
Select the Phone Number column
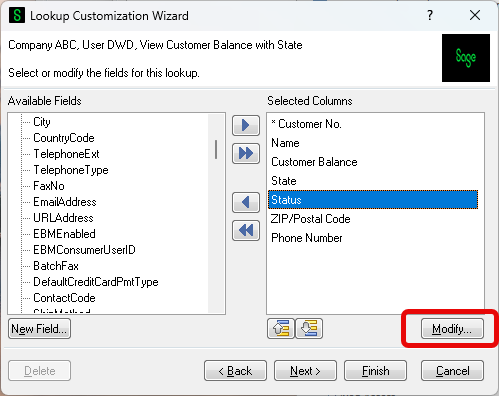point(373,238)
